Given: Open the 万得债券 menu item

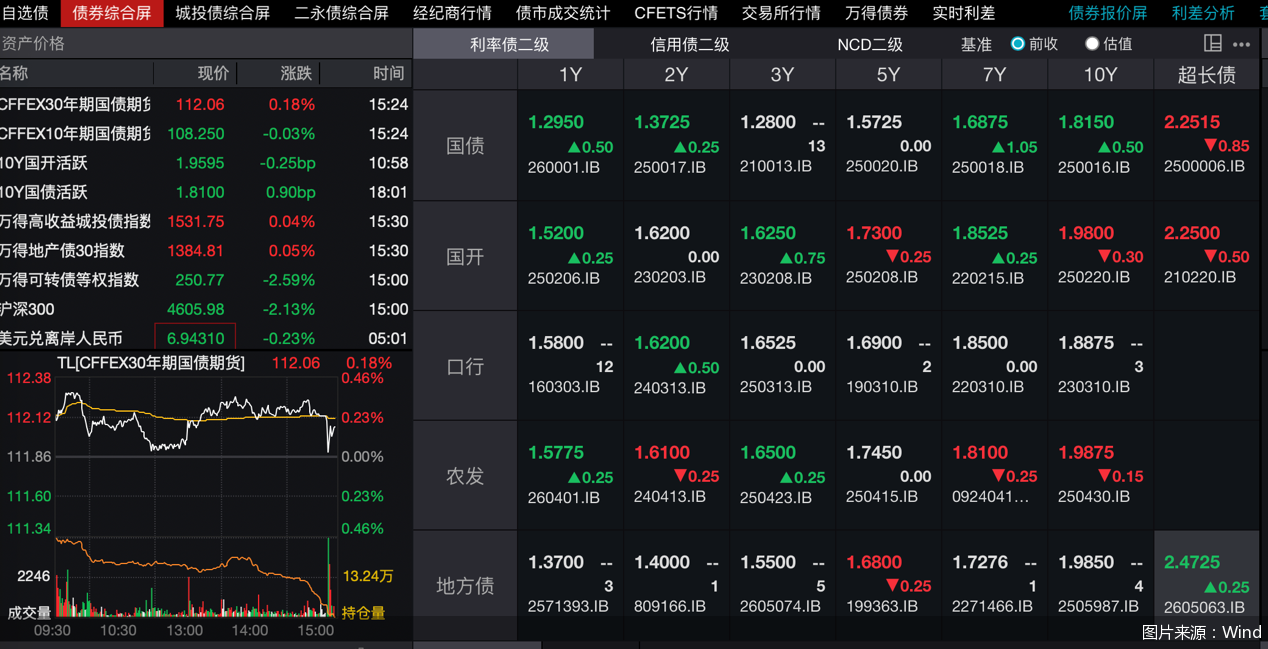Looking at the screenshot, I should click(881, 14).
